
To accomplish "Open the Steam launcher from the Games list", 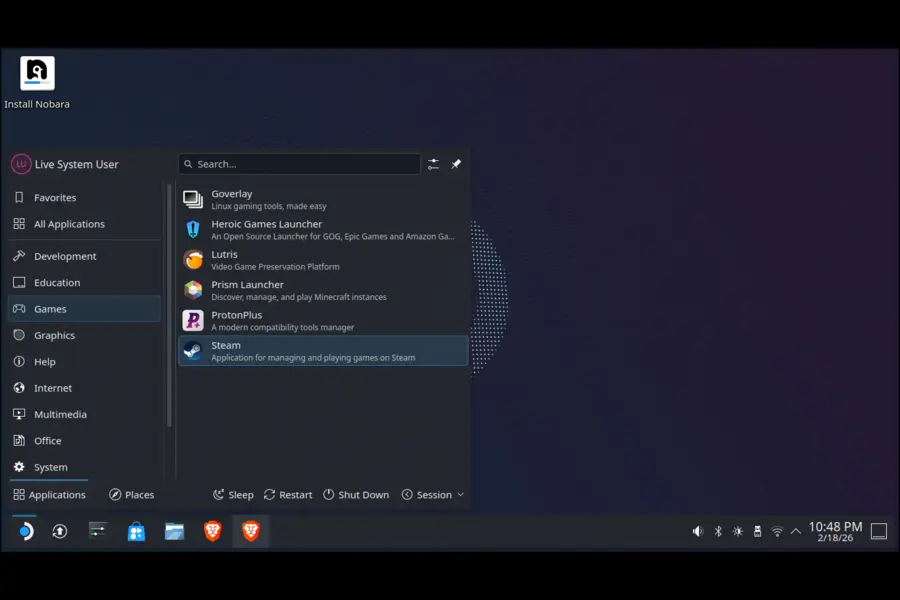I will click(300, 350).
